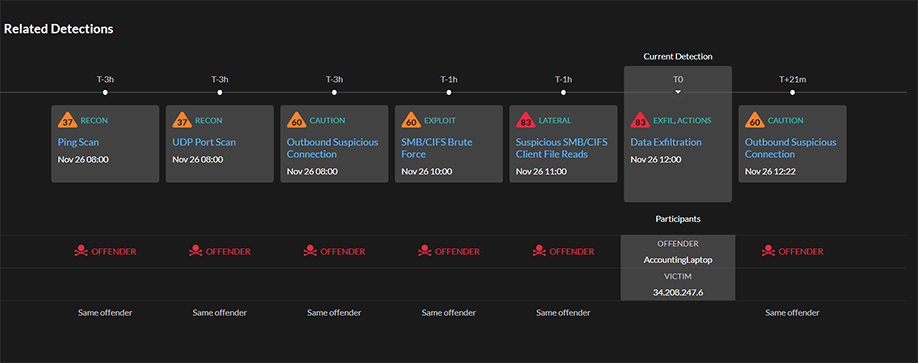
Task: Click the AccountingLaptop offender participant
Action: click(x=678, y=260)
